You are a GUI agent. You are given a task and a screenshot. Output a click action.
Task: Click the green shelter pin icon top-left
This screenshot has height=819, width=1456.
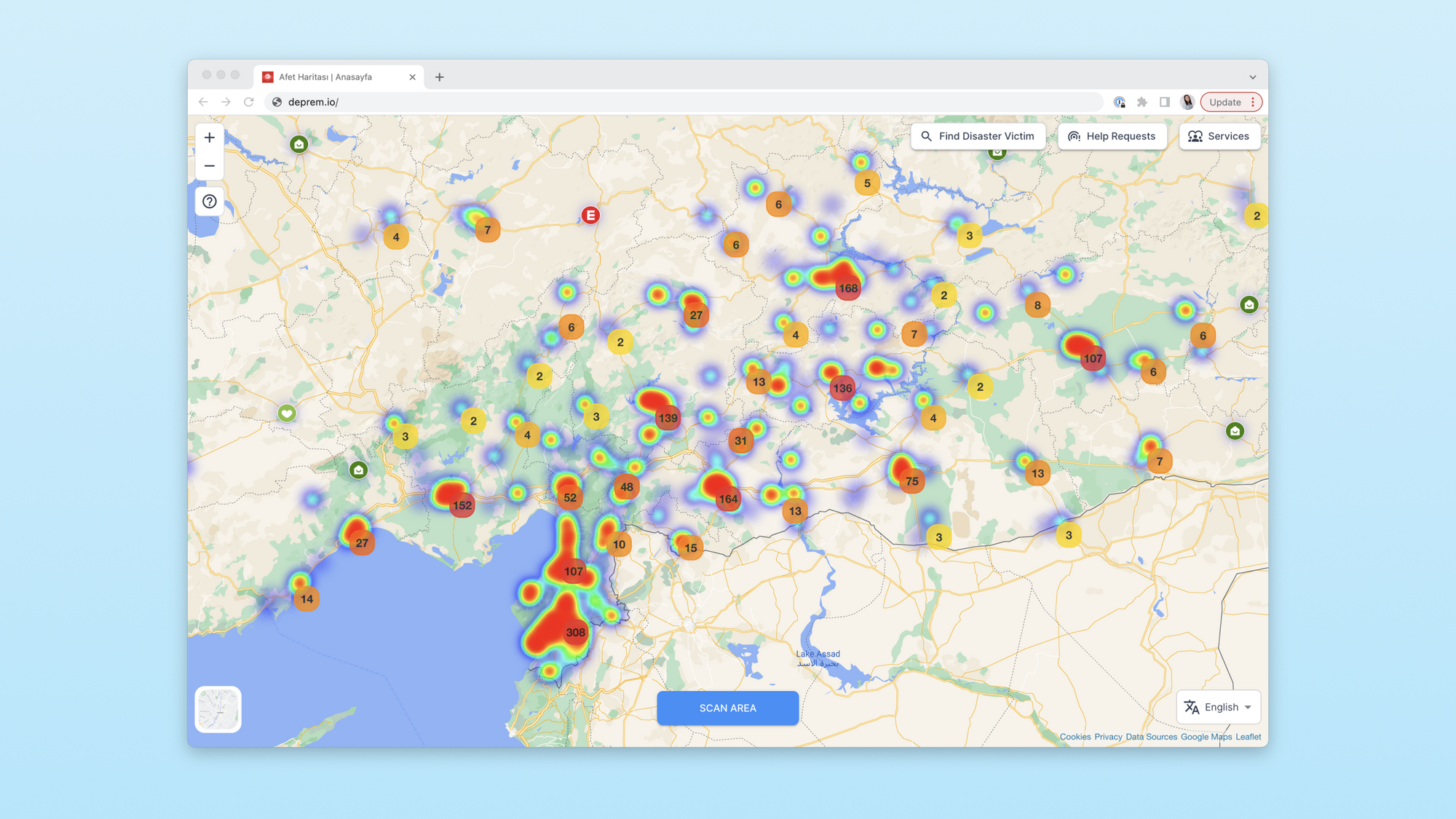point(298,143)
